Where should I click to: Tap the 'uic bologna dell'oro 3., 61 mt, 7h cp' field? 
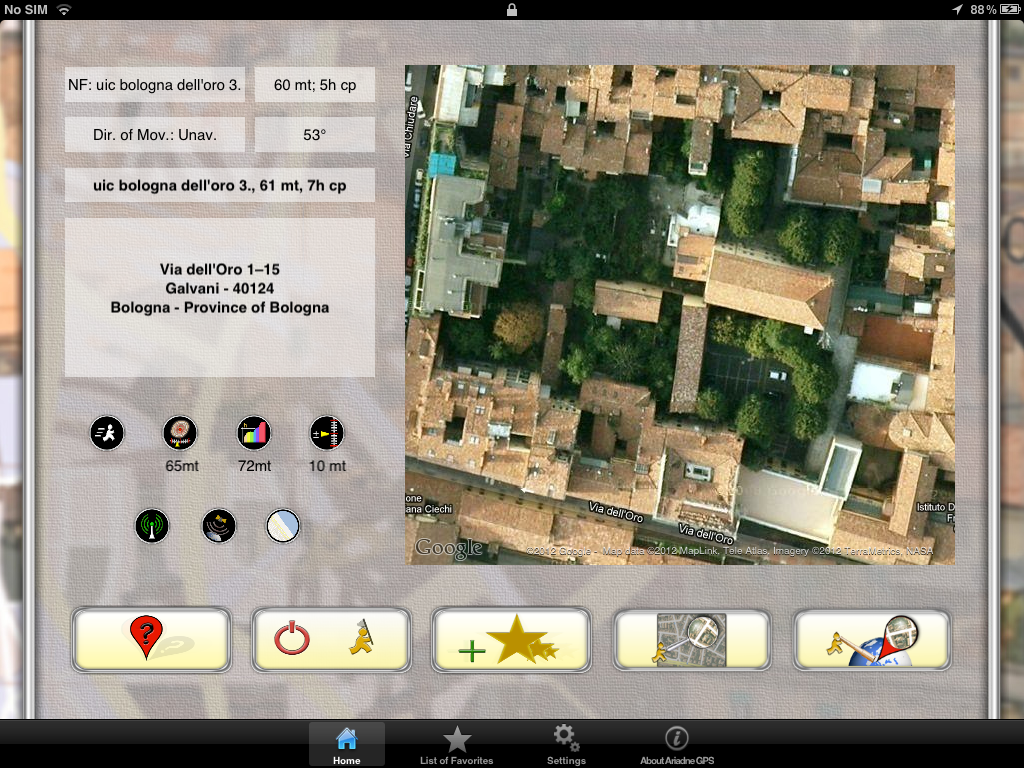[219, 185]
